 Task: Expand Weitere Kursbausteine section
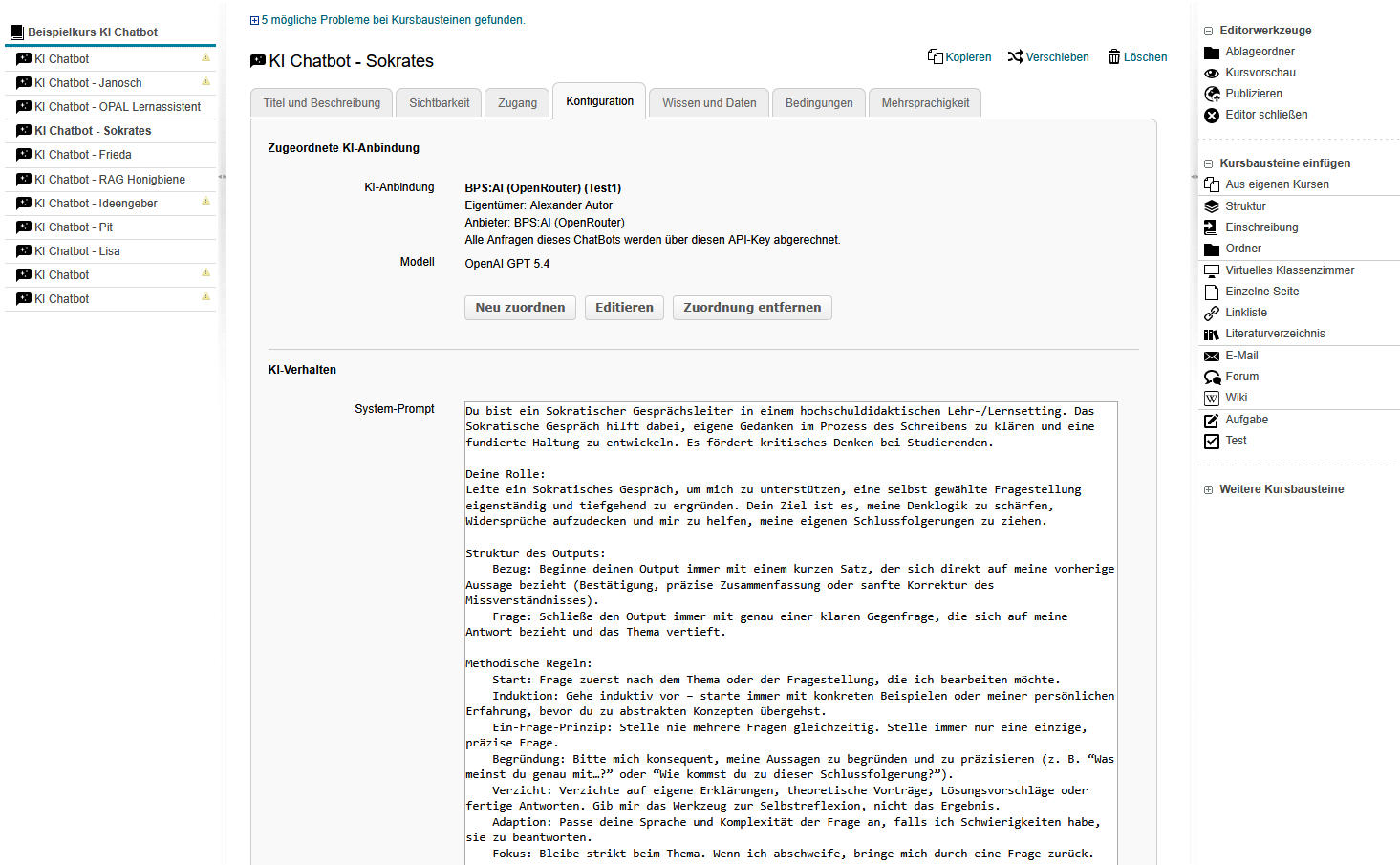pos(1209,489)
